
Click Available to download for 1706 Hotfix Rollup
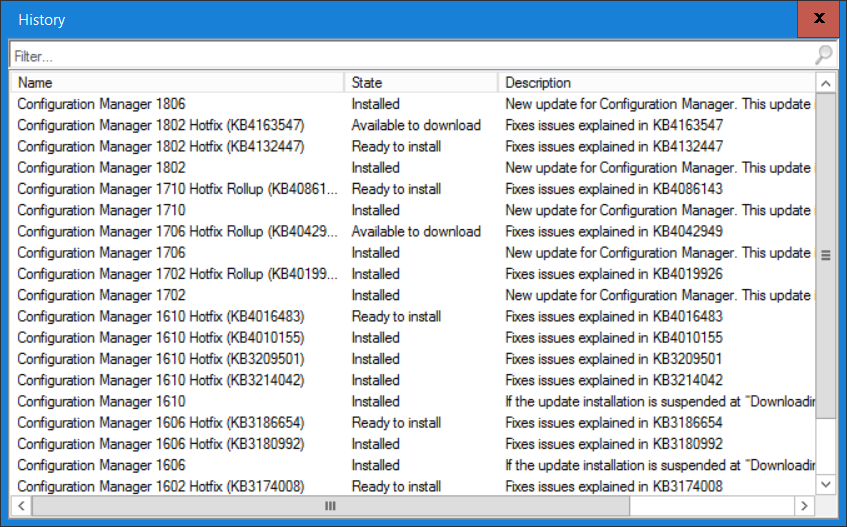[x=416, y=231]
